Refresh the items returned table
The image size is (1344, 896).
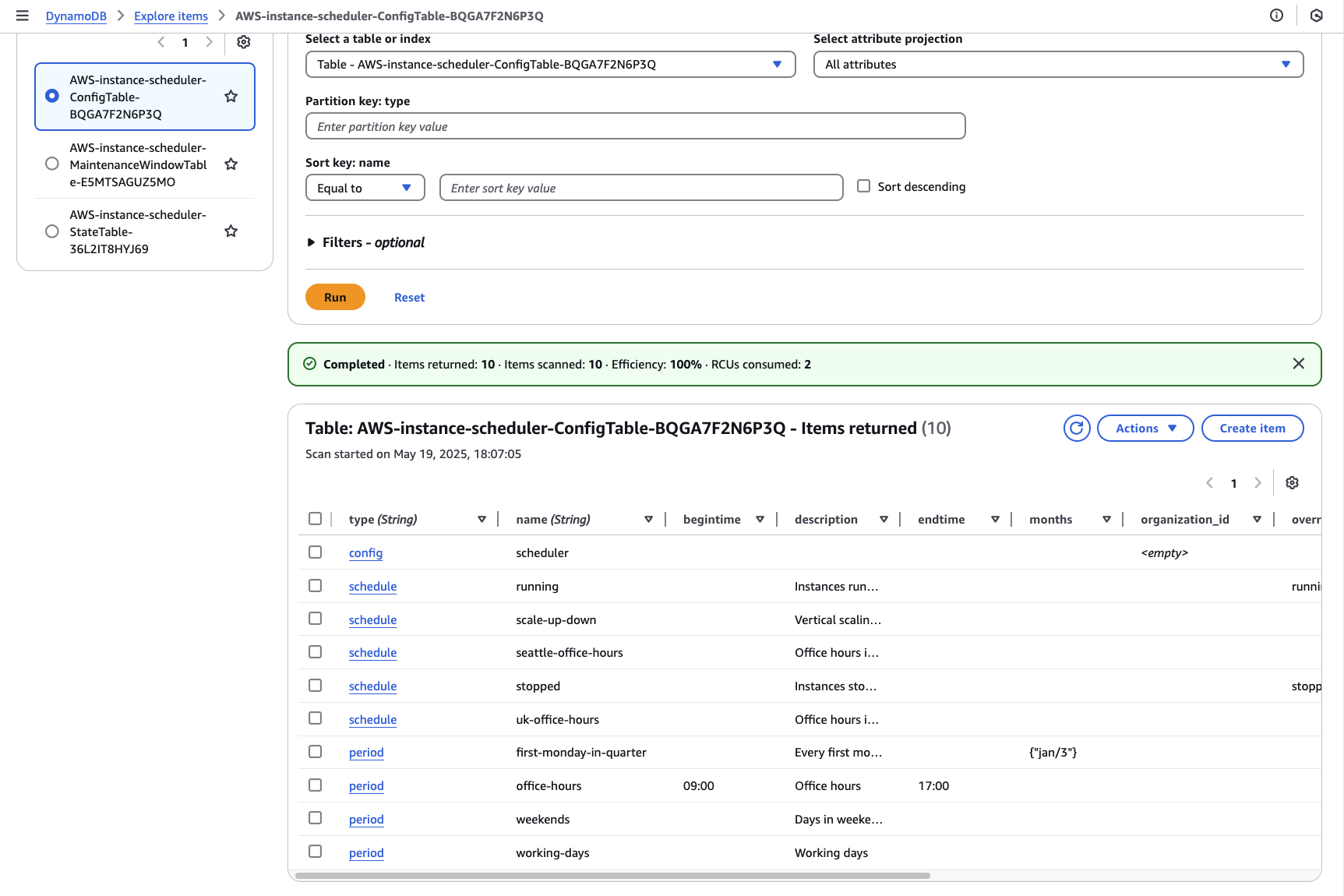tap(1077, 429)
